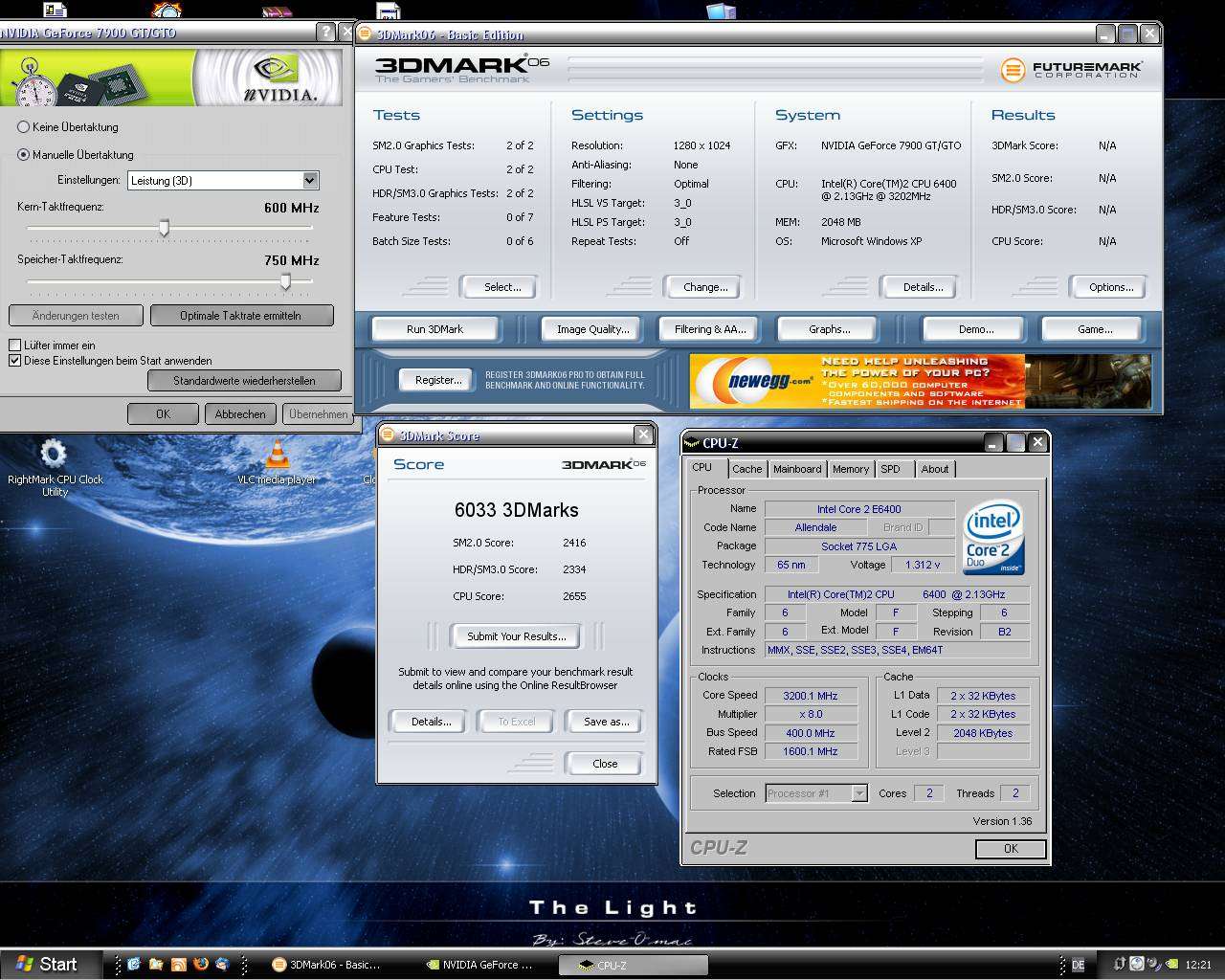Open RightMark CPU Clock Utility desktop icon
Image resolution: width=1225 pixels, height=980 pixels.
pyautogui.click(x=55, y=467)
